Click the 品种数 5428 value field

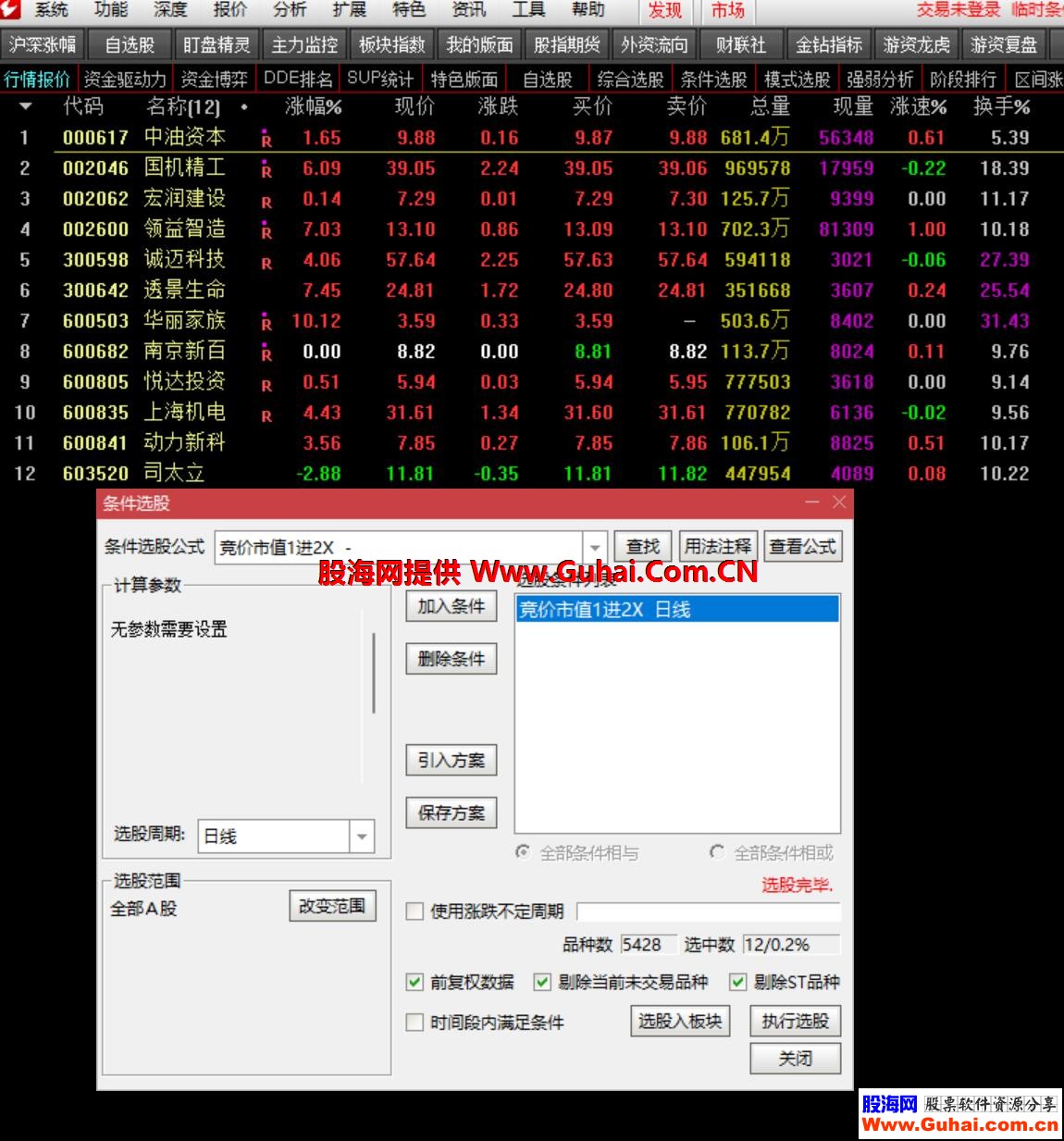click(648, 945)
